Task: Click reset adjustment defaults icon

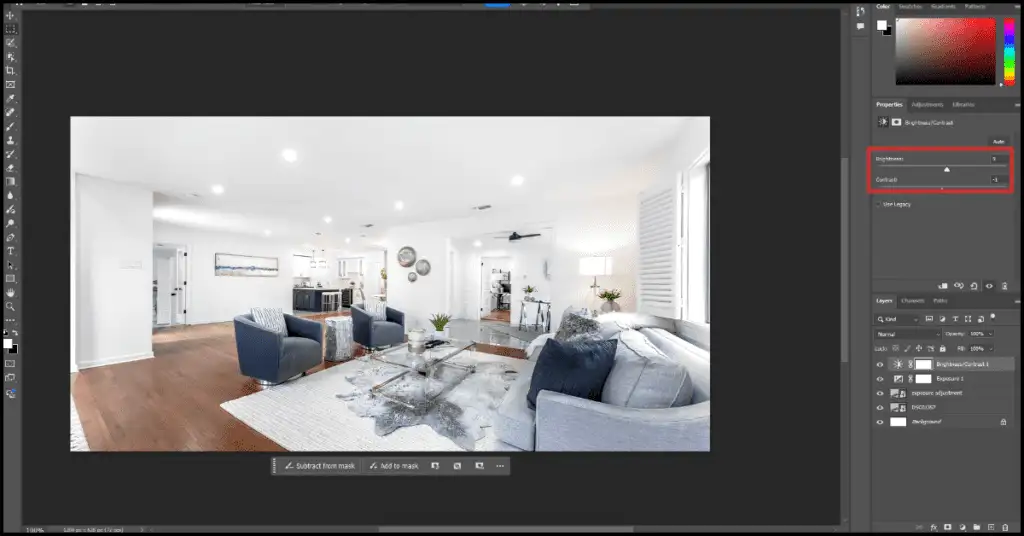Action: (x=974, y=286)
